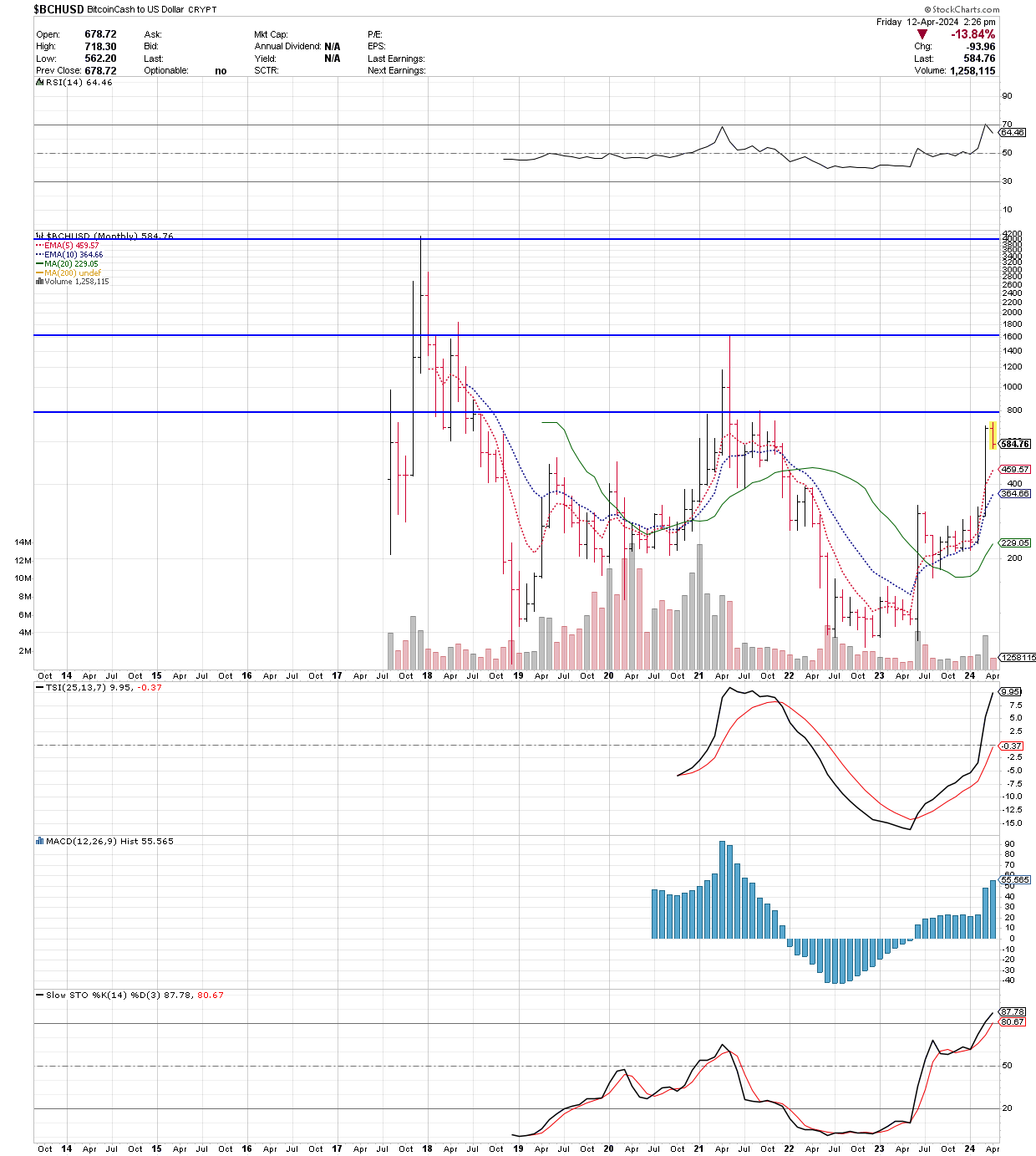Click the chart-type icon before $BCHUSD (Monthly)
This screenshot has height=1156, width=1036.
39,237
